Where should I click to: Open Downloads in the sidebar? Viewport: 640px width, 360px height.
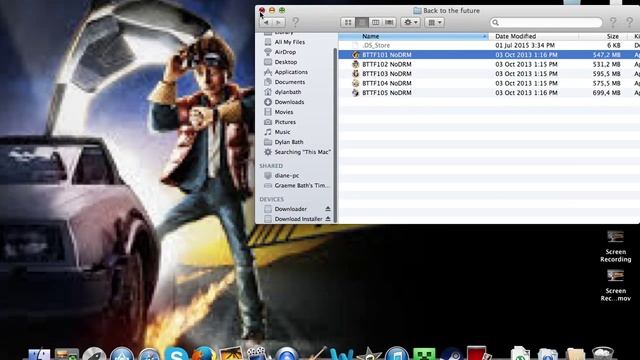(x=289, y=102)
